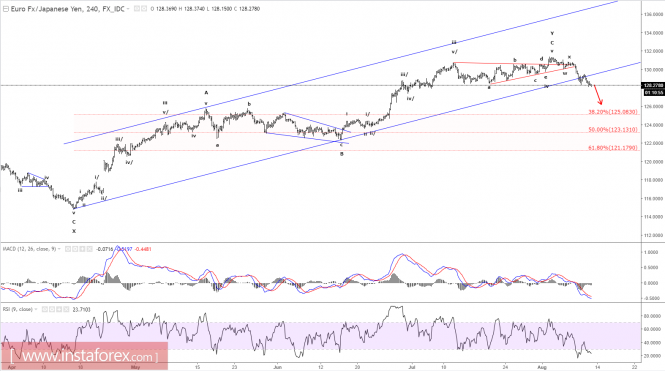This screenshot has height=371, width=665.
Task: Open the RSI (9, close) dropdown arrow
Action: tap(36, 310)
